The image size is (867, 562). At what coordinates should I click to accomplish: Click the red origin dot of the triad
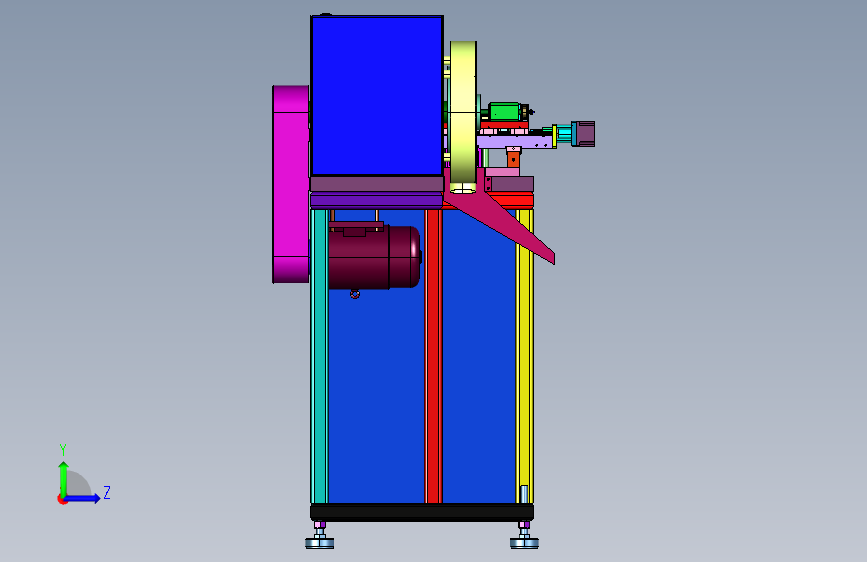tap(62, 499)
